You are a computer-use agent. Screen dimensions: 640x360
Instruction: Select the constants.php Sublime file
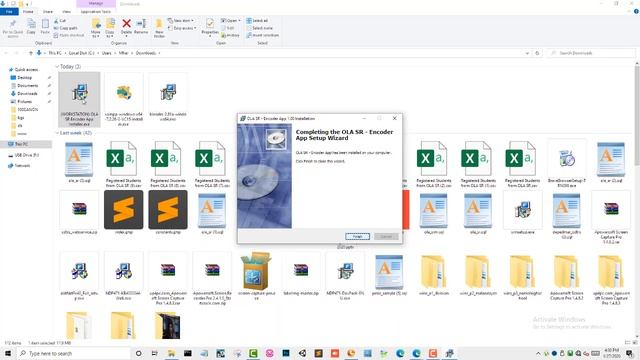(x=168, y=212)
